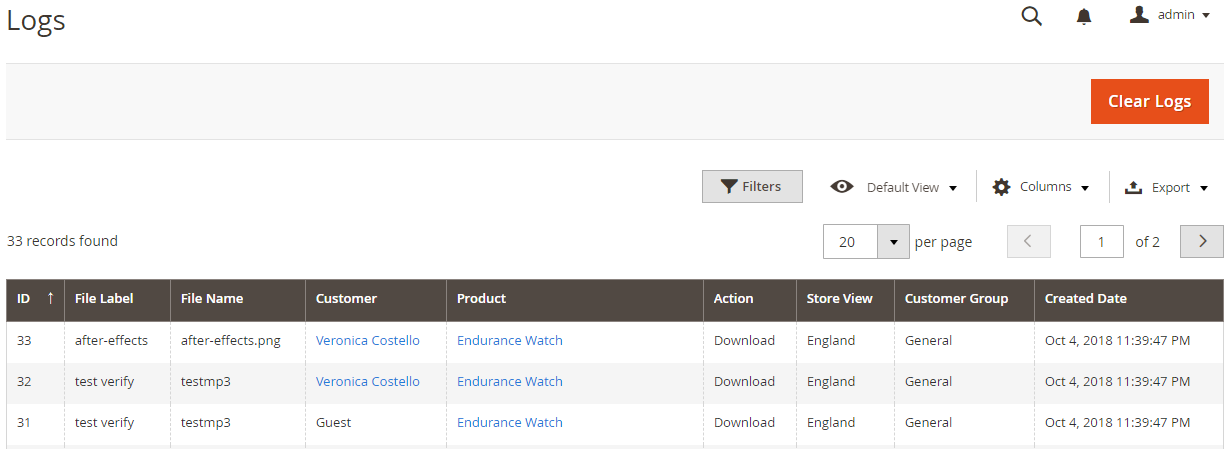Sort the table by ID column
The width and height of the screenshot is (1229, 449).
click(35, 298)
